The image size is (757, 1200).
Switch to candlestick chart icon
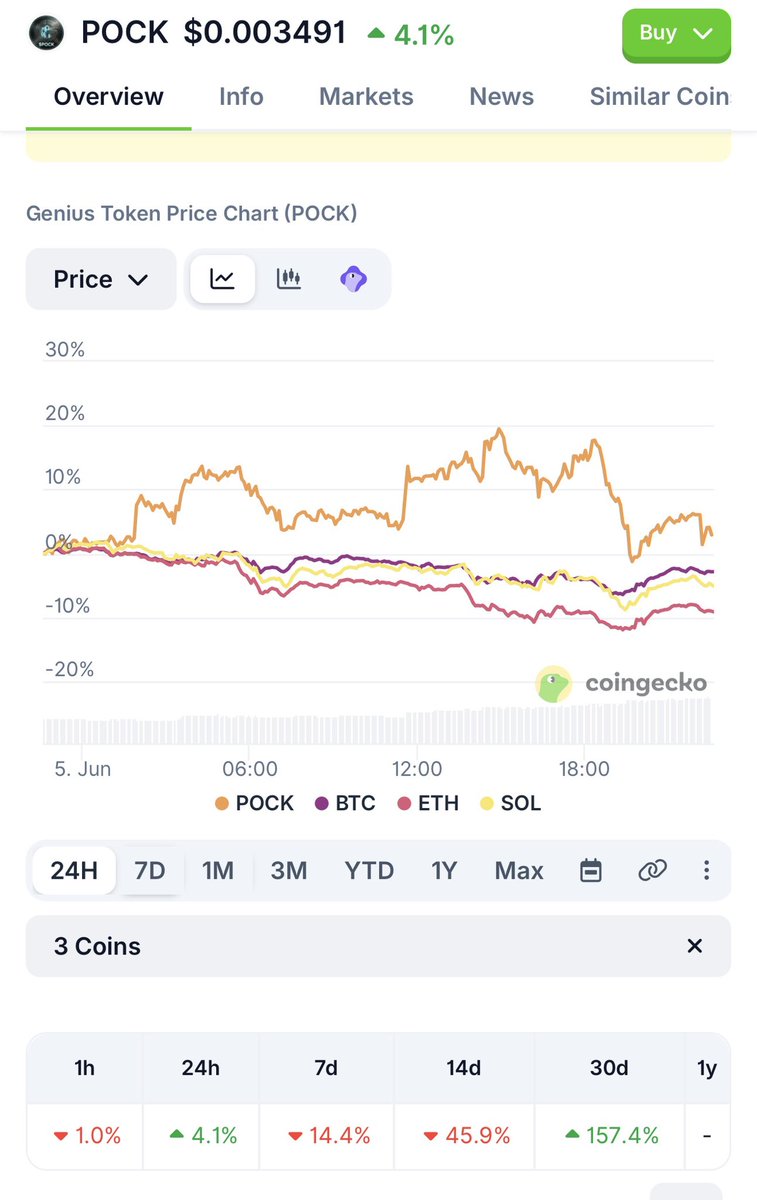289,279
